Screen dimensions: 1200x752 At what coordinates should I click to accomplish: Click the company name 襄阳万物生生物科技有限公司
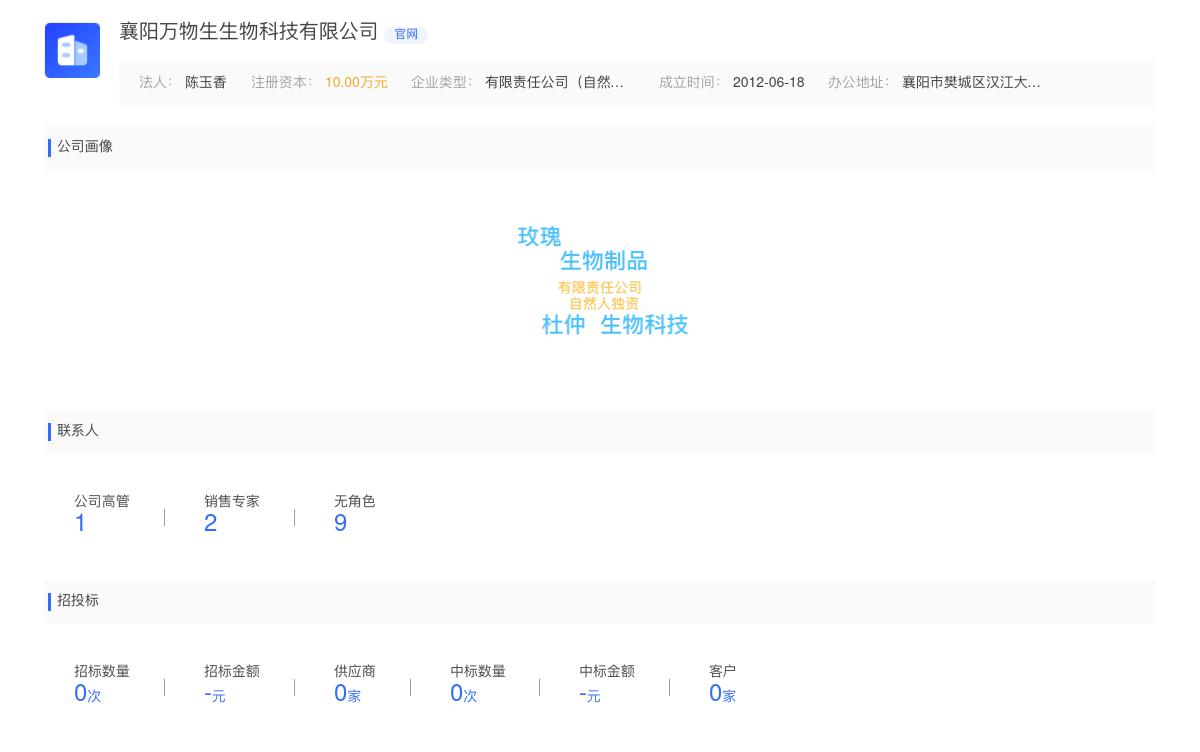249,32
